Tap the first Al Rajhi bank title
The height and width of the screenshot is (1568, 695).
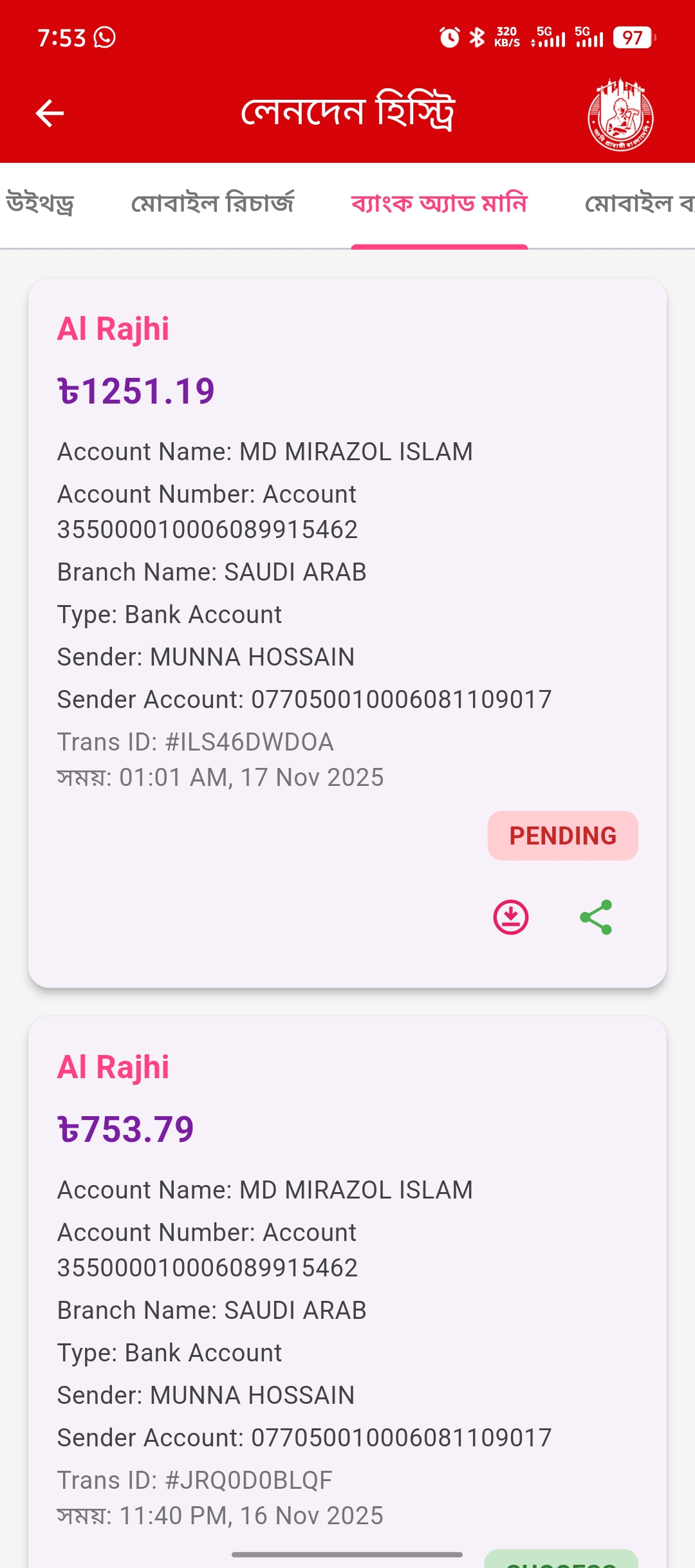coord(113,330)
